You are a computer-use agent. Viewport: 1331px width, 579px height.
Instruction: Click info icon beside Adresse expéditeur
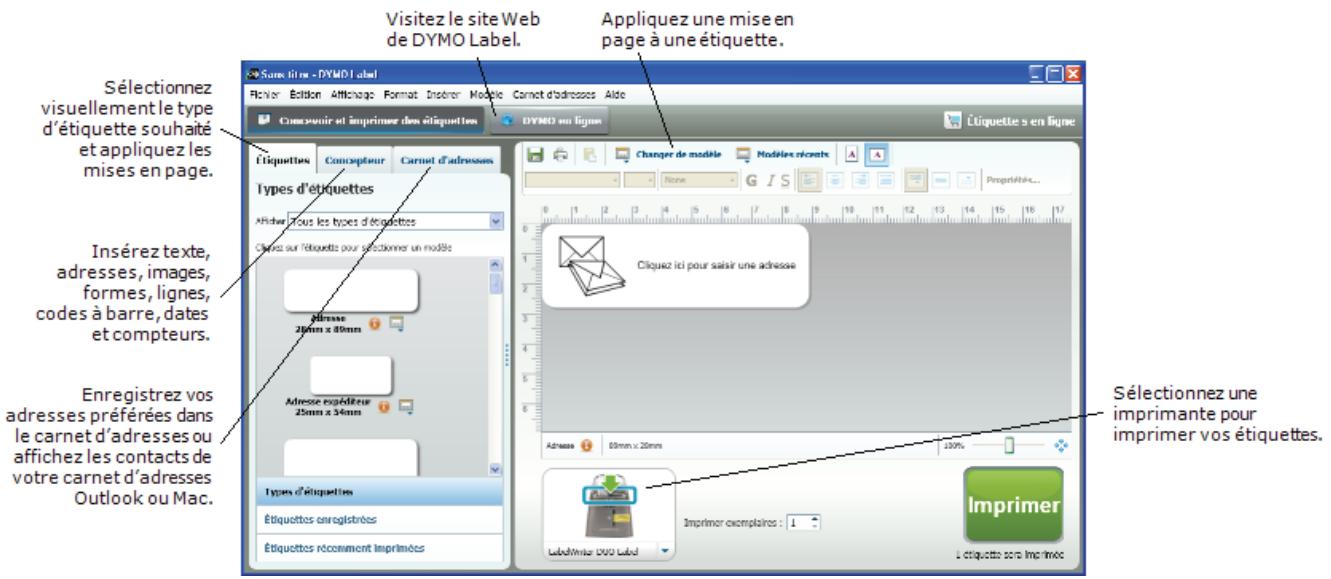[385, 407]
